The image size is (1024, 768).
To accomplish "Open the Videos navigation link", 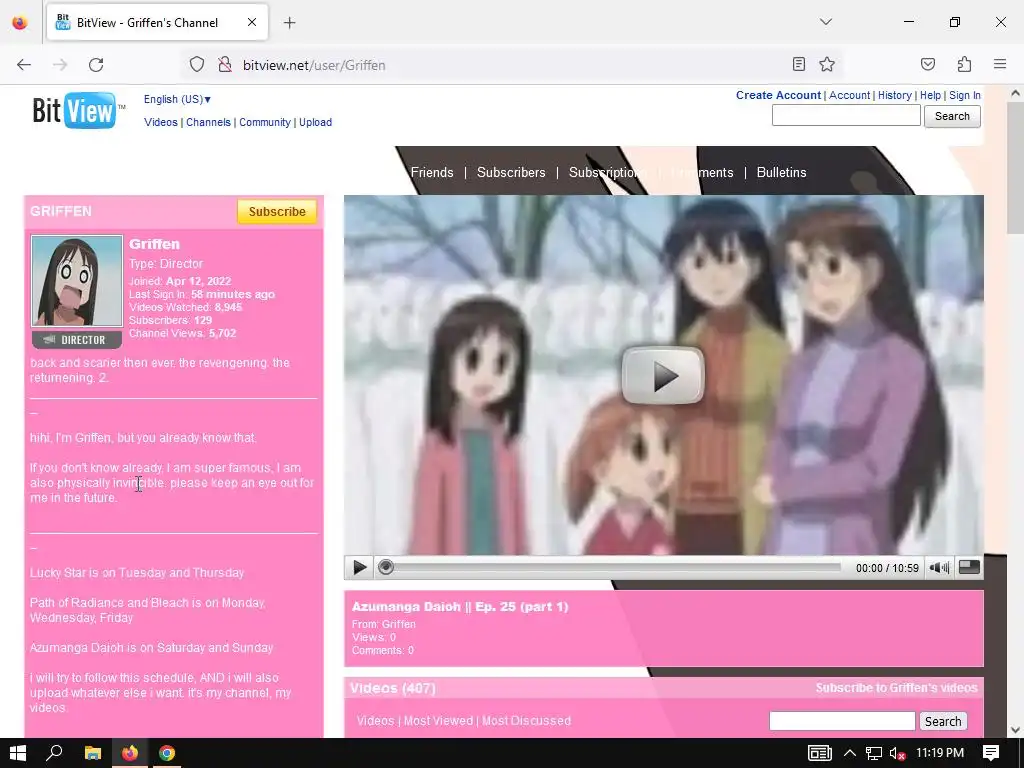I will (161, 122).
